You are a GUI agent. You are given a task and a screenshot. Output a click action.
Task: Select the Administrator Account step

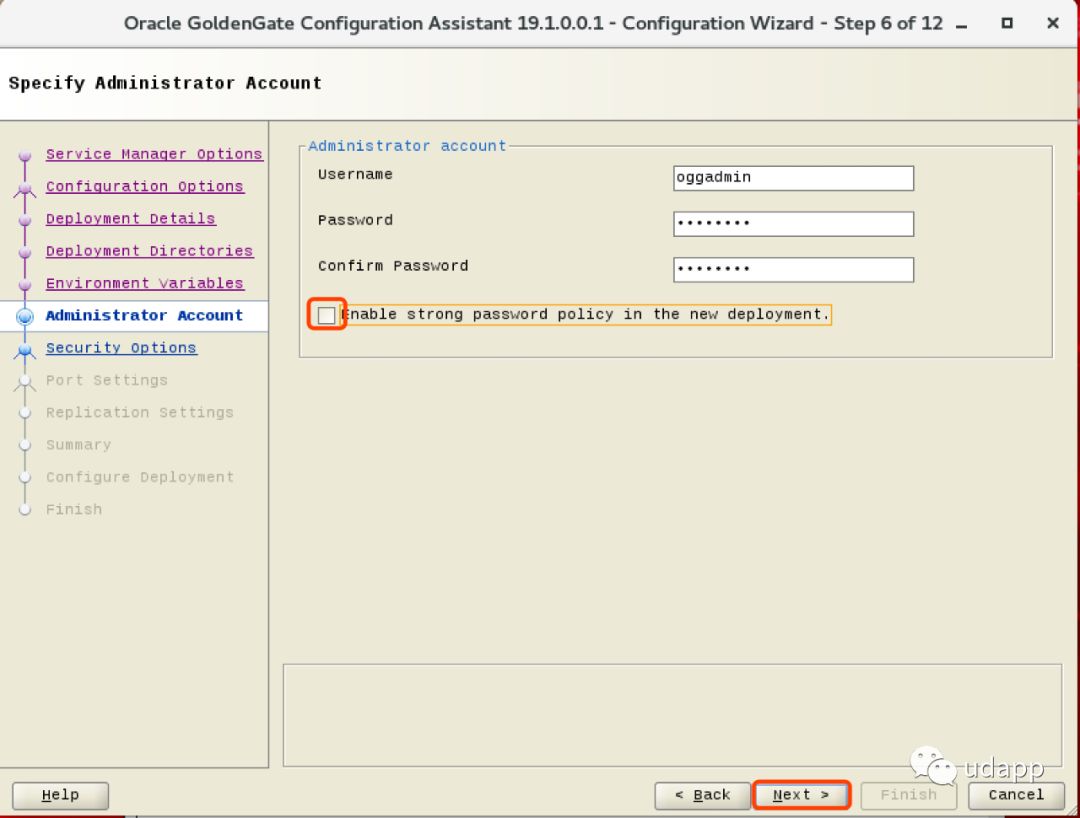point(144,315)
